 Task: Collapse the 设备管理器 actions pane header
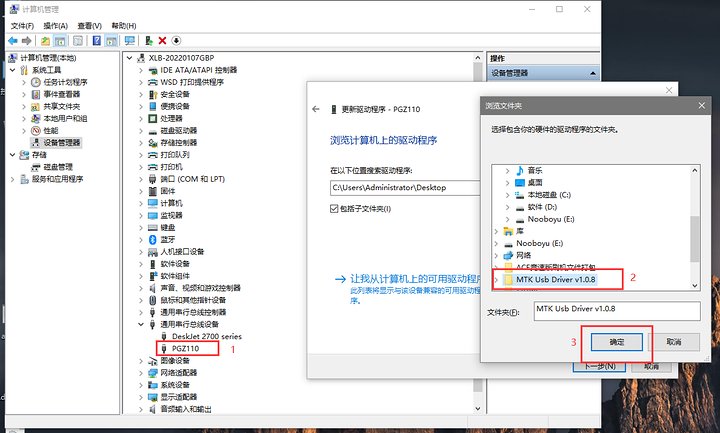click(592, 73)
